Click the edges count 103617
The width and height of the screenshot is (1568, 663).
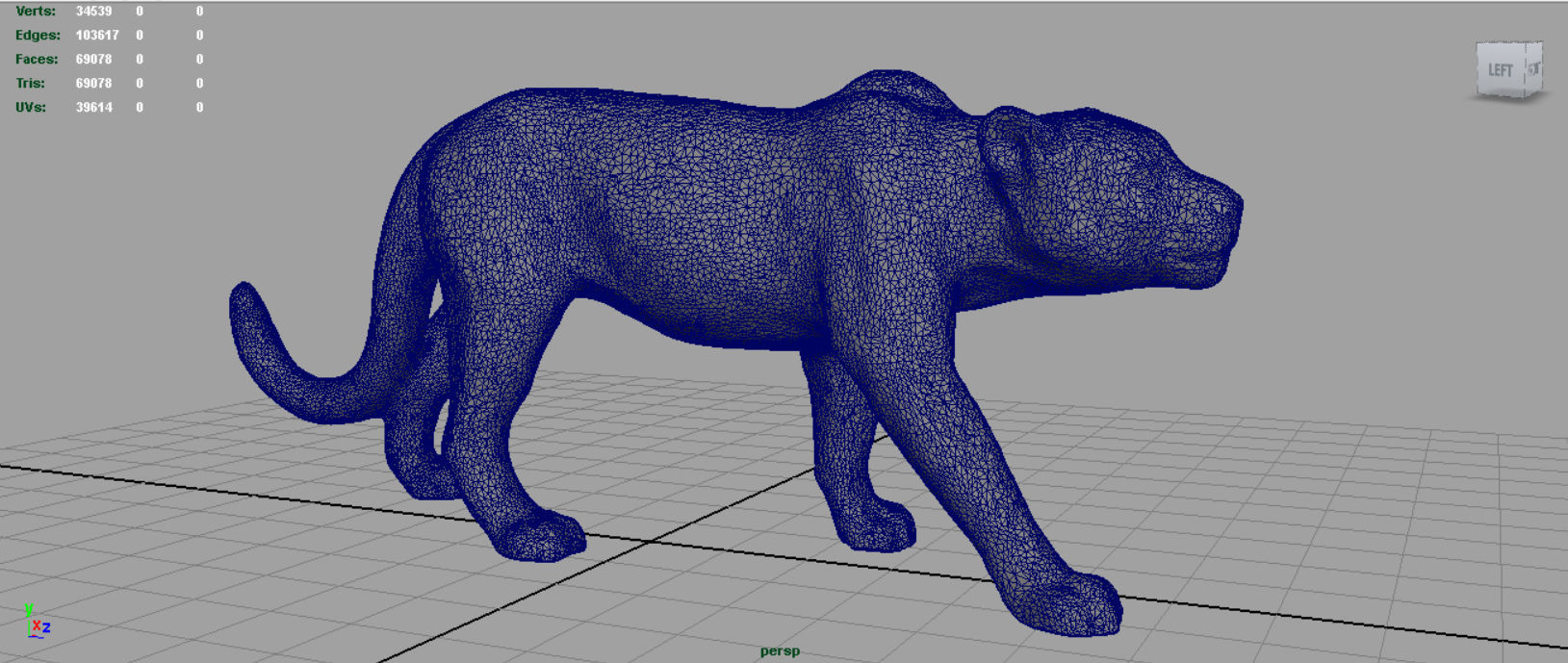97,36
